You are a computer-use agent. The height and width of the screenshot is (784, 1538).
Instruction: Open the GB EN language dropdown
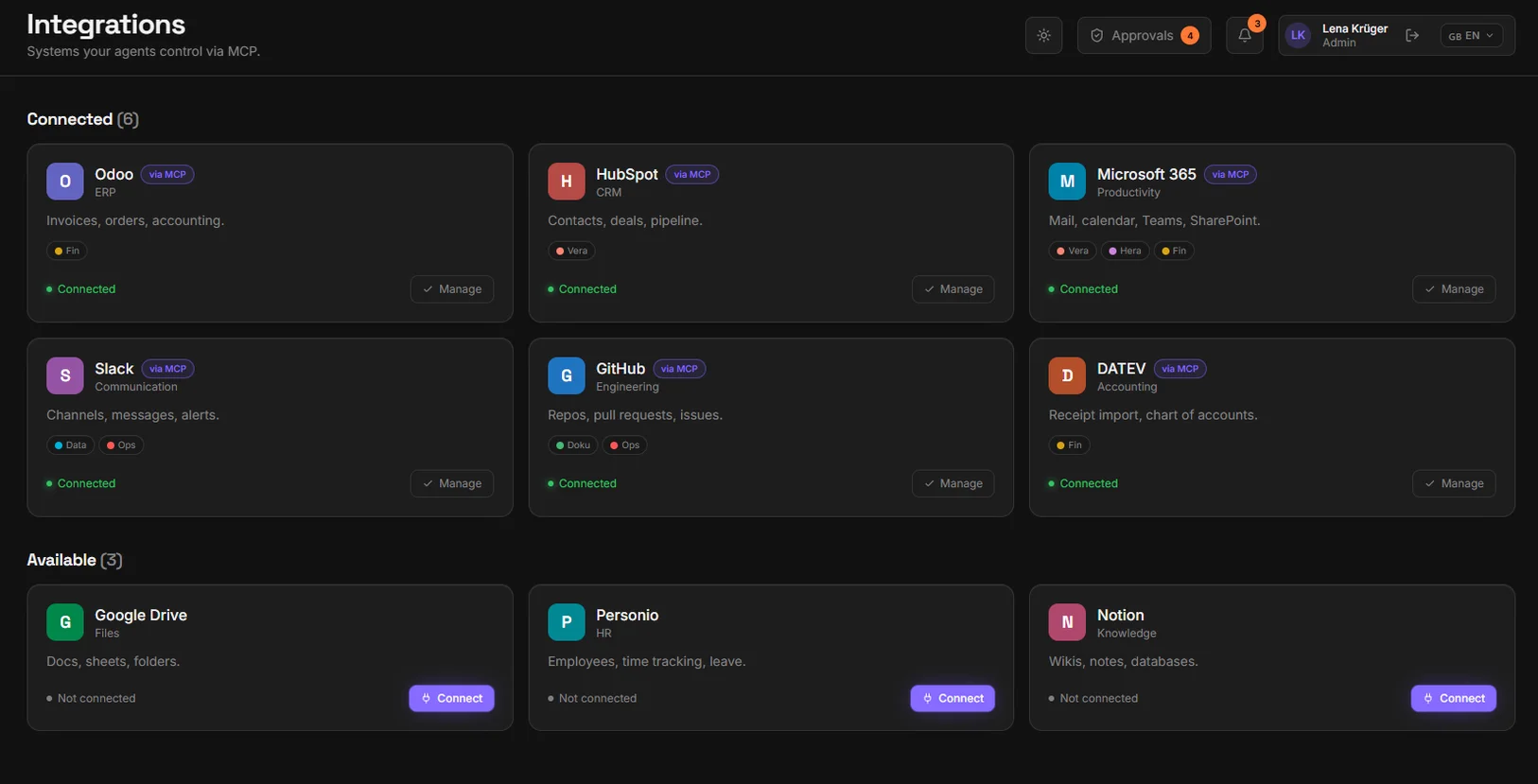click(1471, 36)
